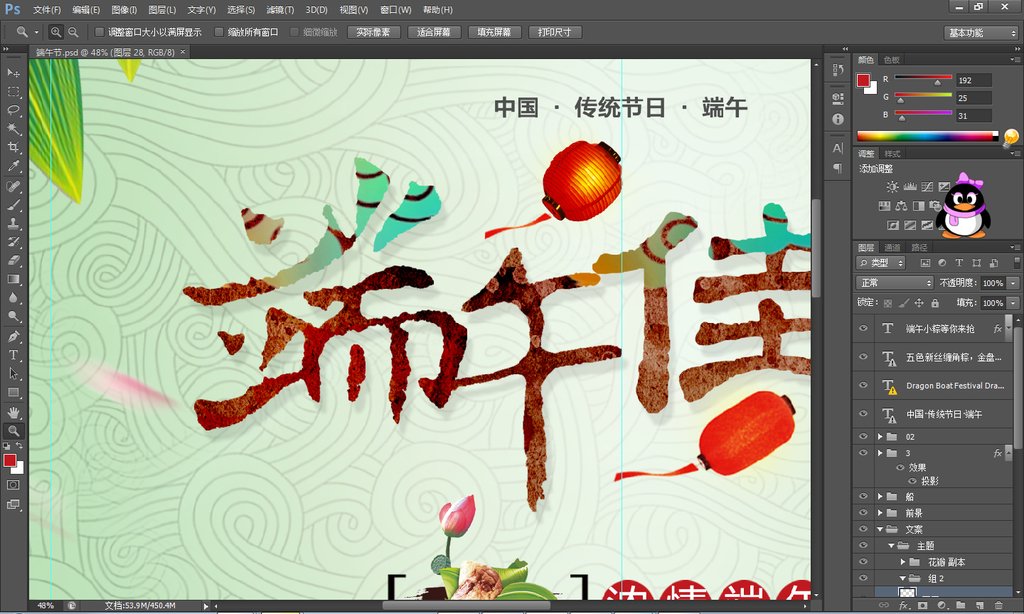Select the Brightness/Contrast adjustment icon
Viewport: 1024px width, 614px height.
(x=893, y=187)
